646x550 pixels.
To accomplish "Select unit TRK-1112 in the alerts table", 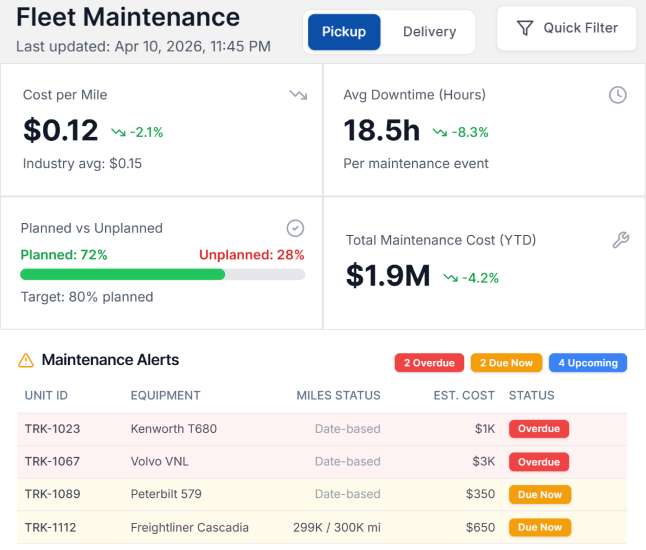I will click(x=50, y=527).
